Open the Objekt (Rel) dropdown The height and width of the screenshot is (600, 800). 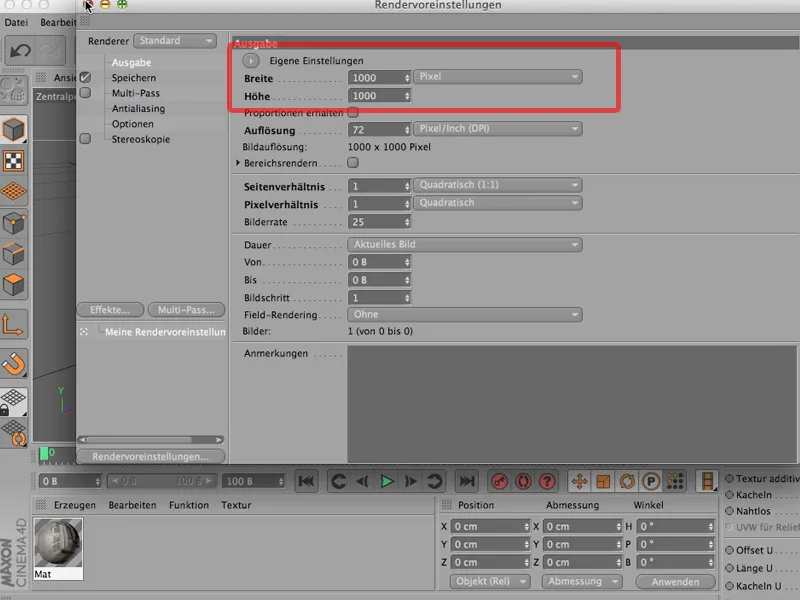[490, 581]
